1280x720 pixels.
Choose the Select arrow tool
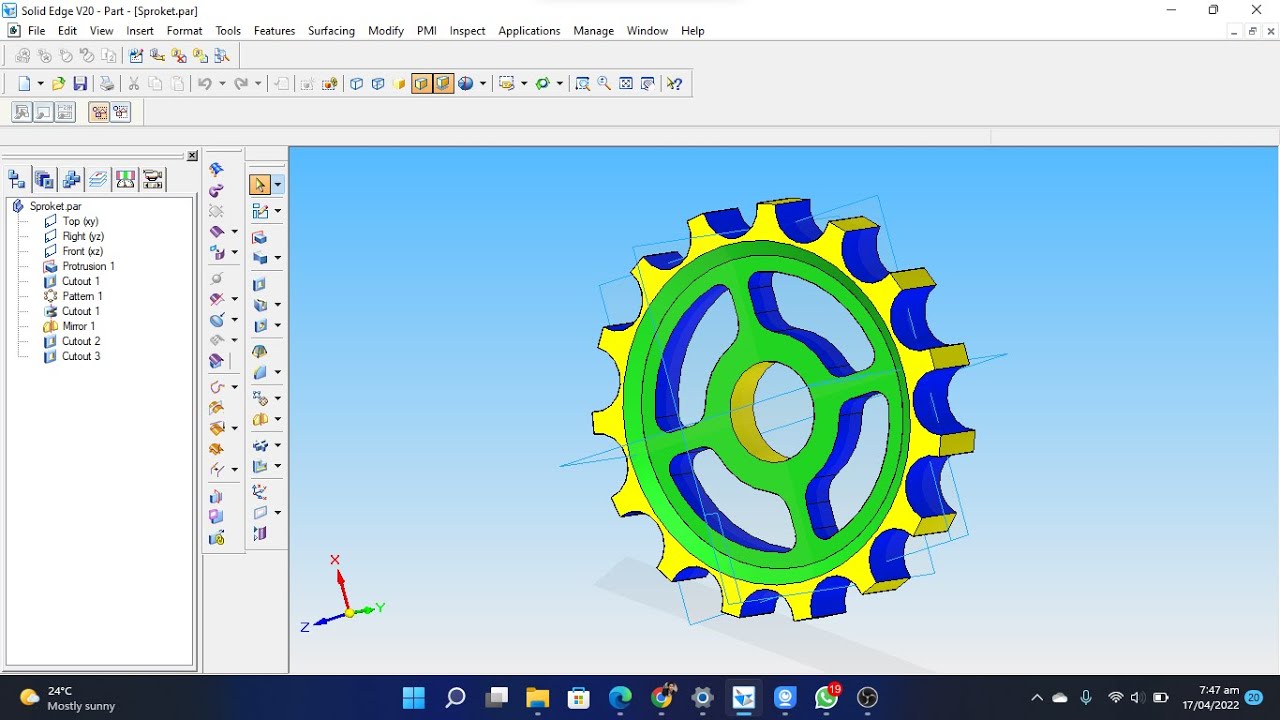[260, 185]
